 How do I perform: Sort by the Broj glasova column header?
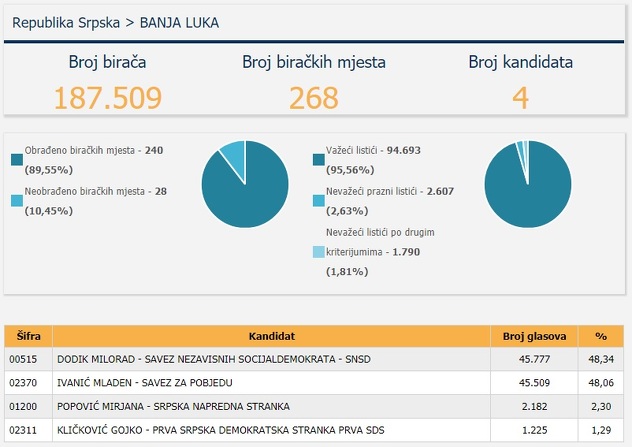tap(533, 337)
